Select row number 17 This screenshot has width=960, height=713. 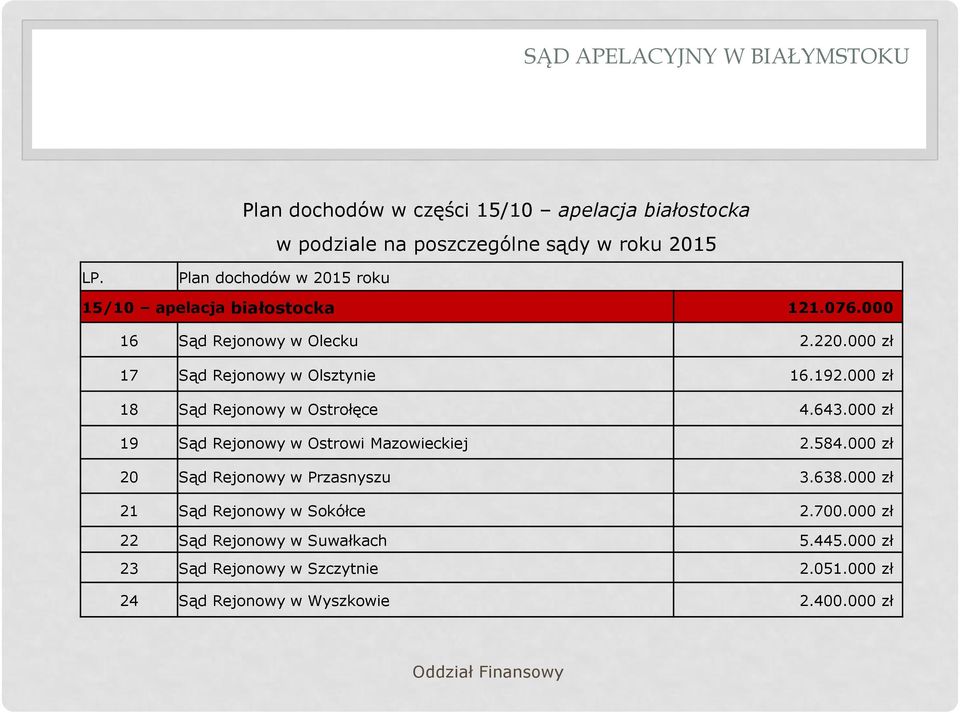coord(129,375)
